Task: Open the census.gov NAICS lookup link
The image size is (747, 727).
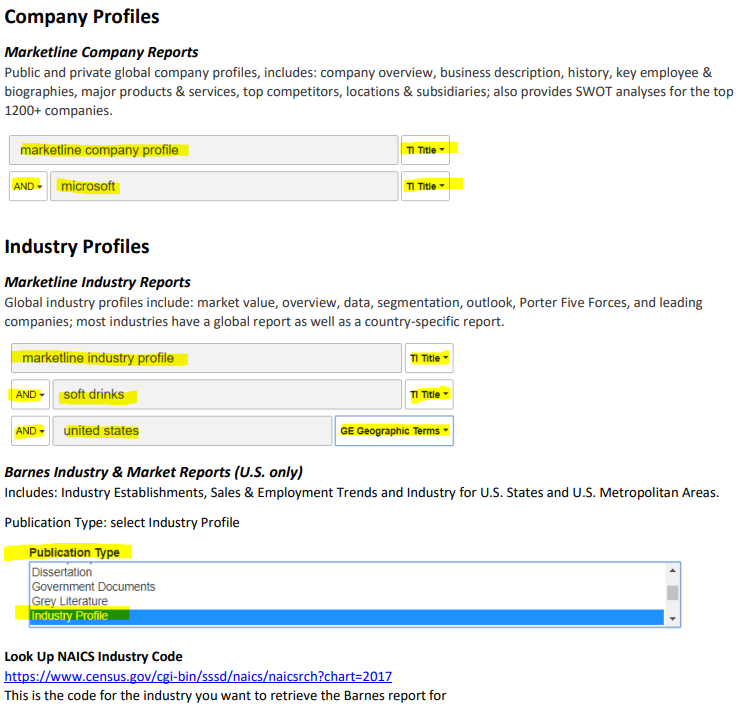Action: tap(198, 676)
